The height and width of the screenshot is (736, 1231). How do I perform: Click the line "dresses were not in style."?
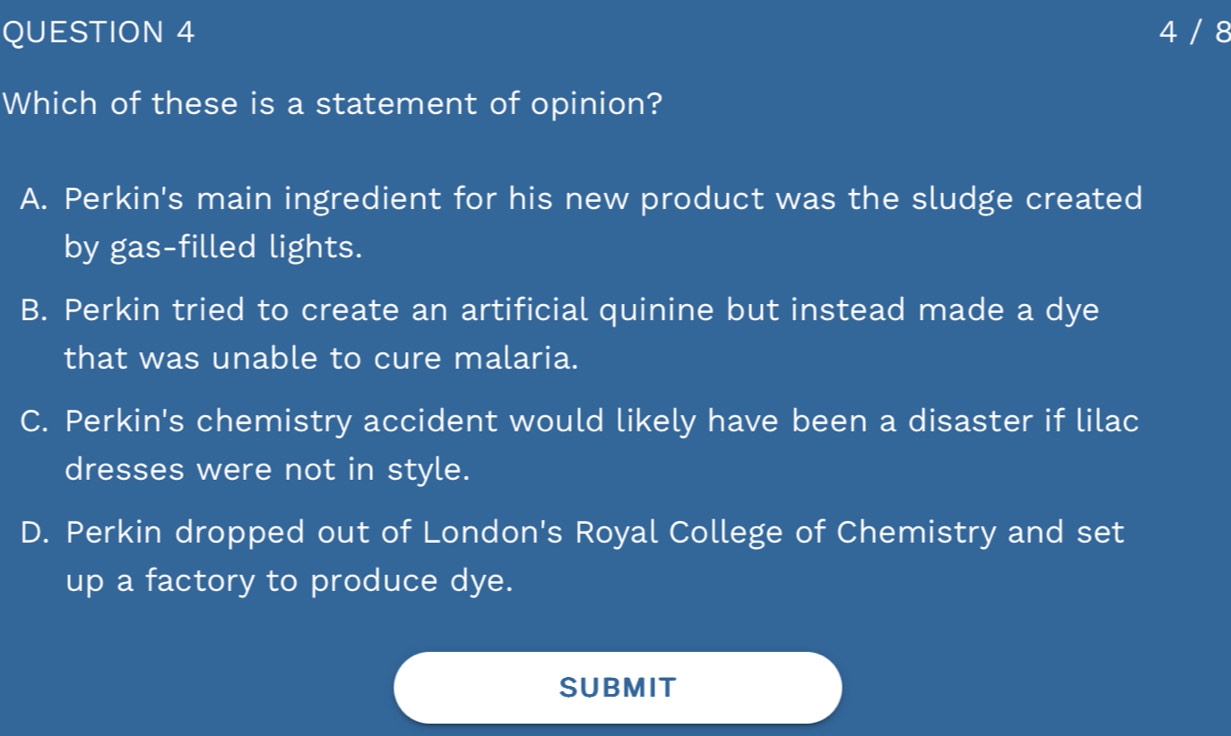(267, 469)
